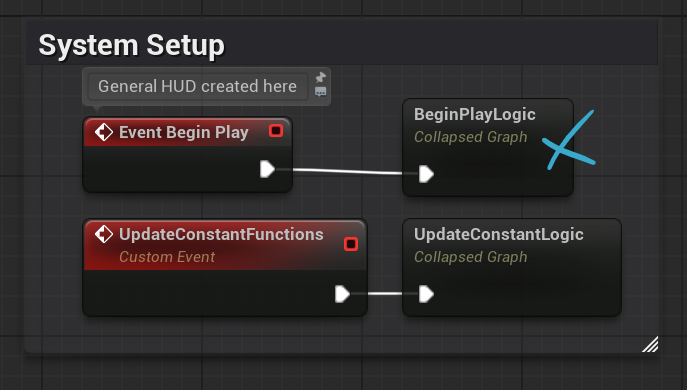Viewport: 687px width, 390px height.
Task: Select the UpdateConstantFunctions custom event node
Action: [225, 268]
